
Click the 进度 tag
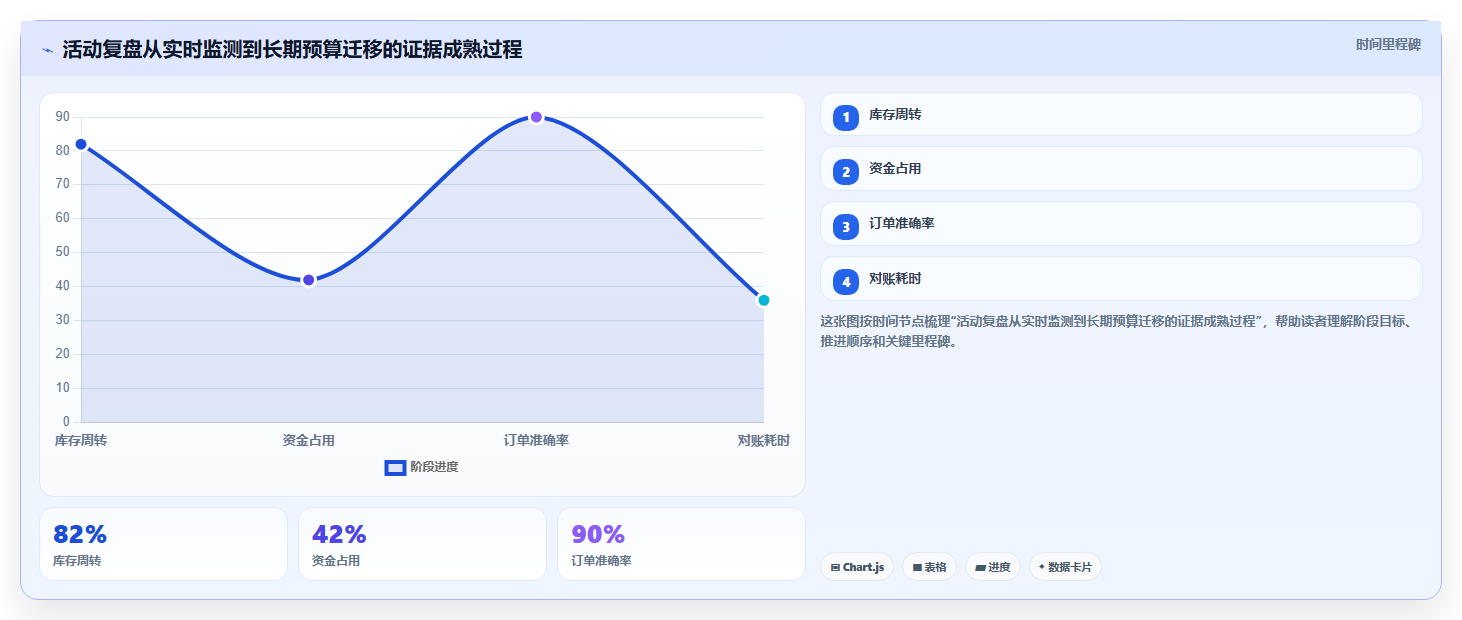tap(993, 567)
